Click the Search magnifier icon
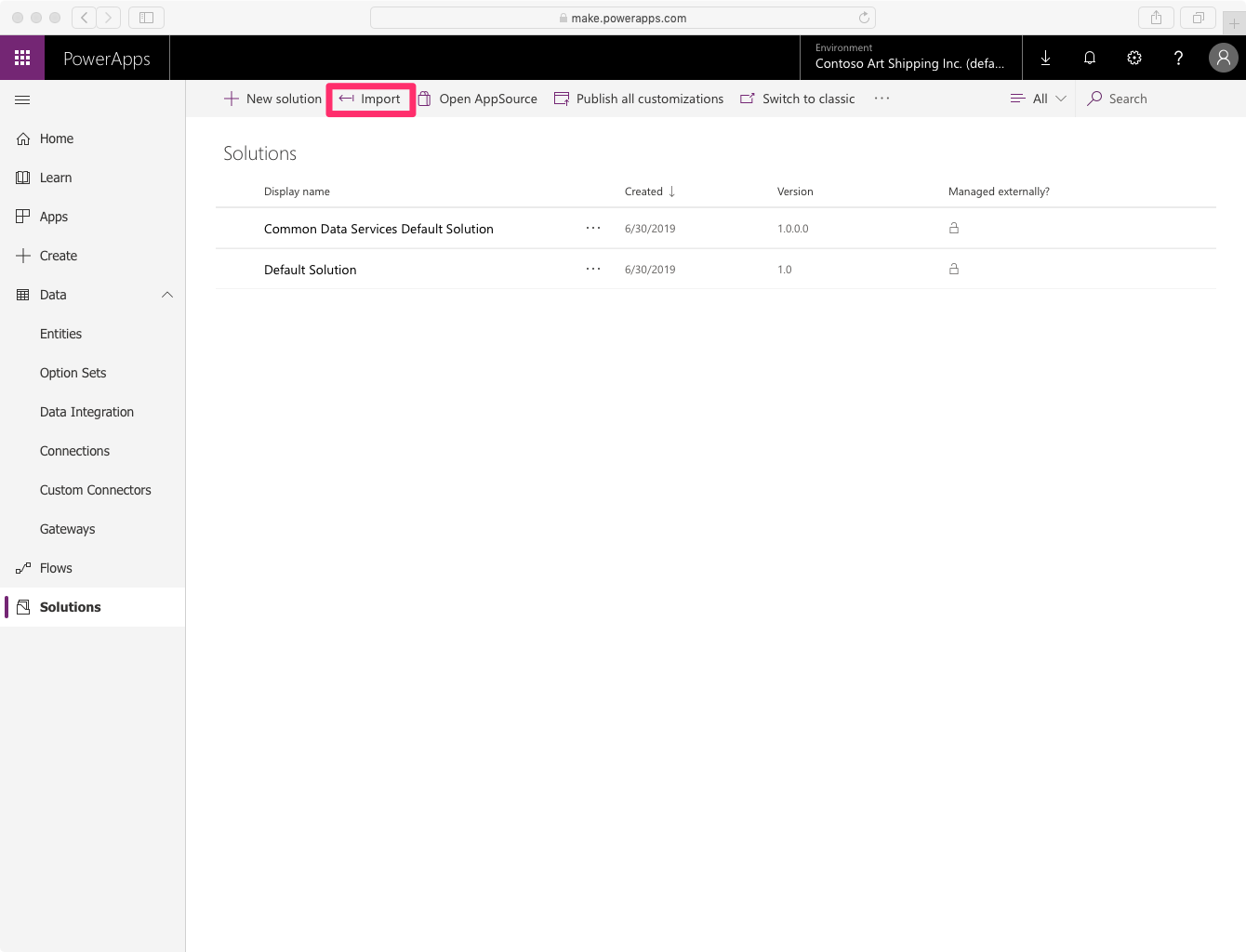The width and height of the screenshot is (1246, 952). 1095,99
